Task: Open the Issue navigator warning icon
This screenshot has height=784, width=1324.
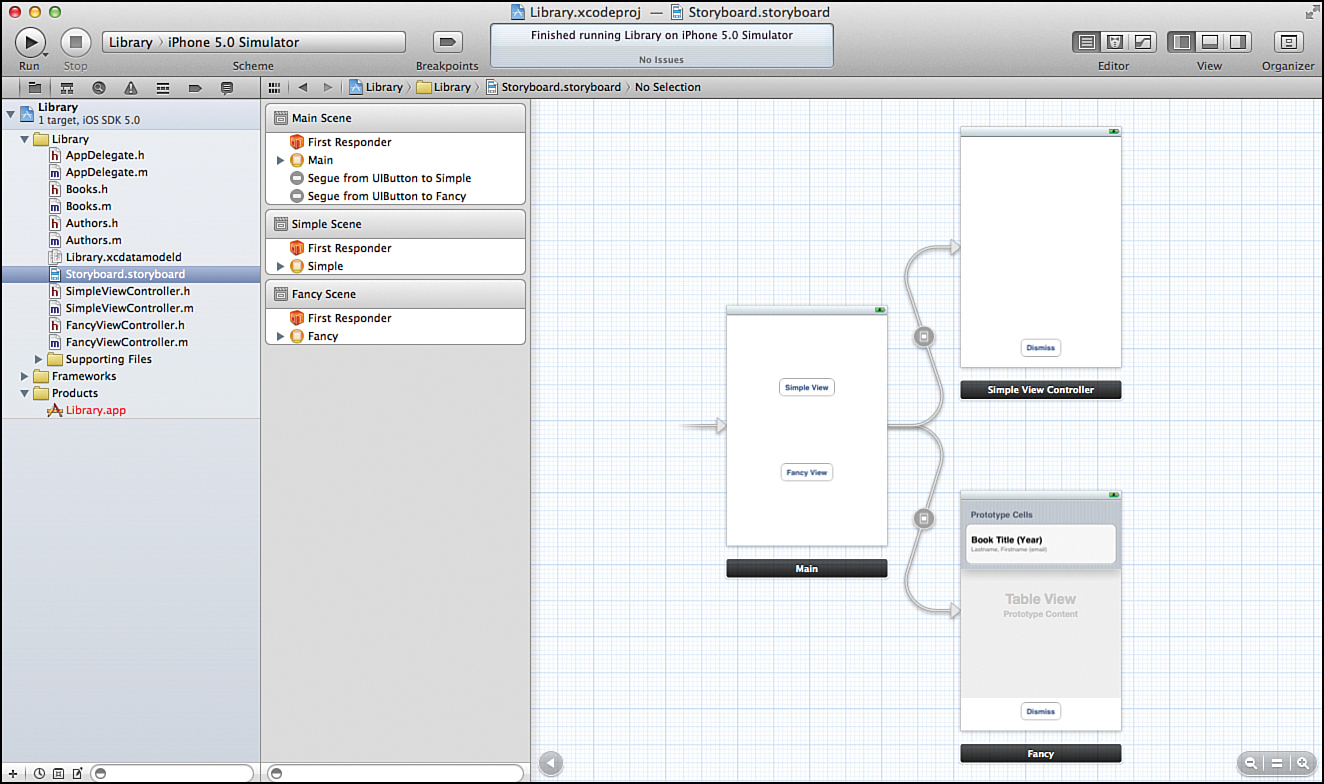Action: pyautogui.click(x=130, y=87)
